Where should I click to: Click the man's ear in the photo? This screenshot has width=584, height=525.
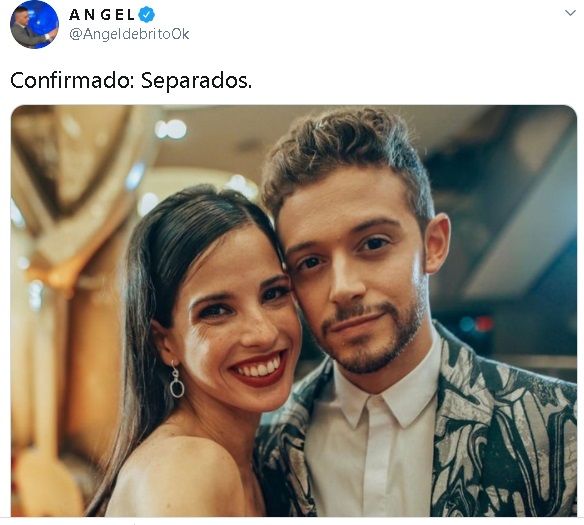point(437,244)
